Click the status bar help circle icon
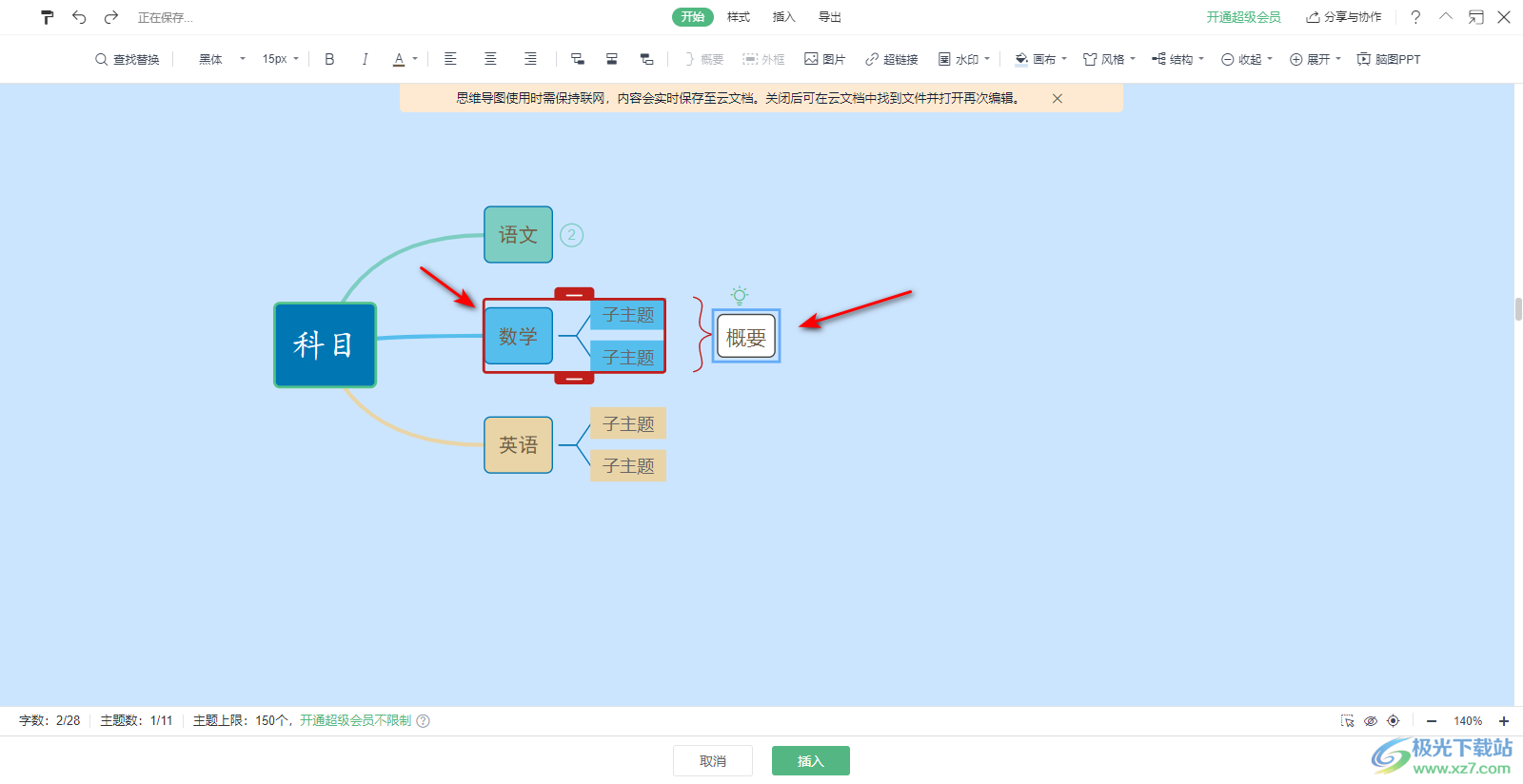 point(424,720)
